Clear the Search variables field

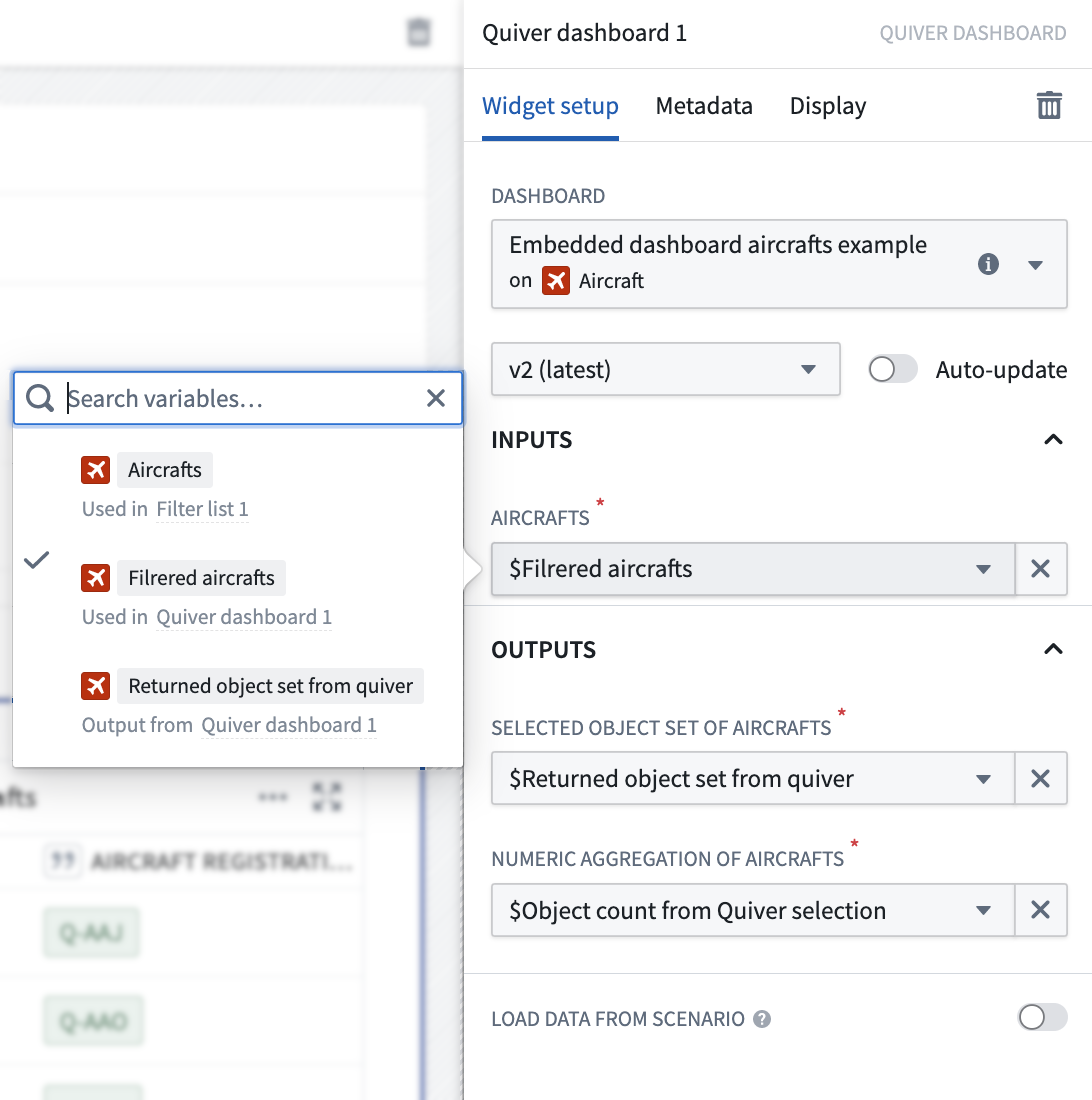pos(436,398)
